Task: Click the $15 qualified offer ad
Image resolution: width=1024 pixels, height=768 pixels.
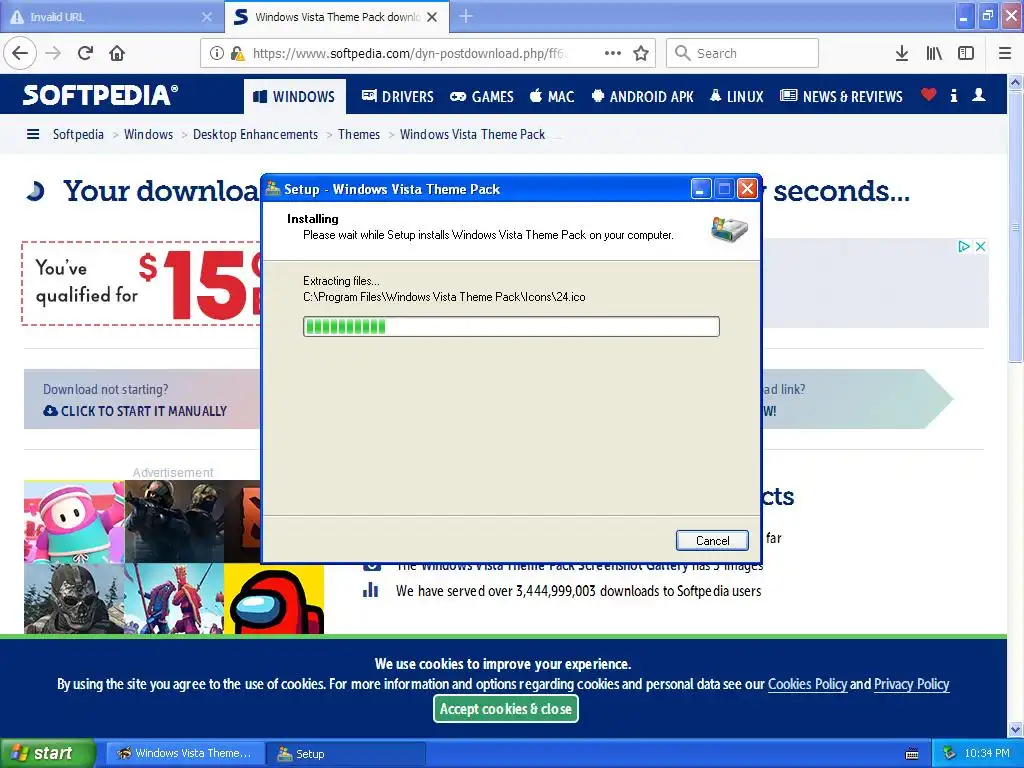Action: click(141, 283)
